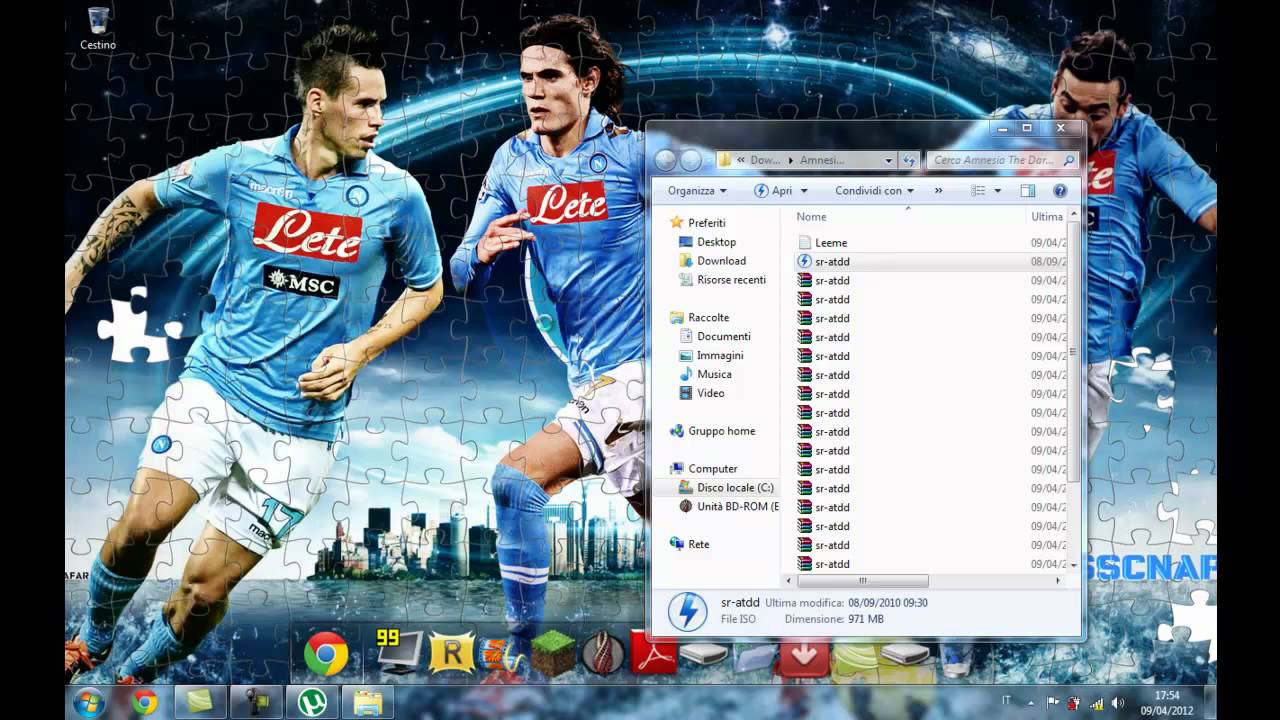
Task: Open Disco locale (C:) drive
Action: point(735,487)
